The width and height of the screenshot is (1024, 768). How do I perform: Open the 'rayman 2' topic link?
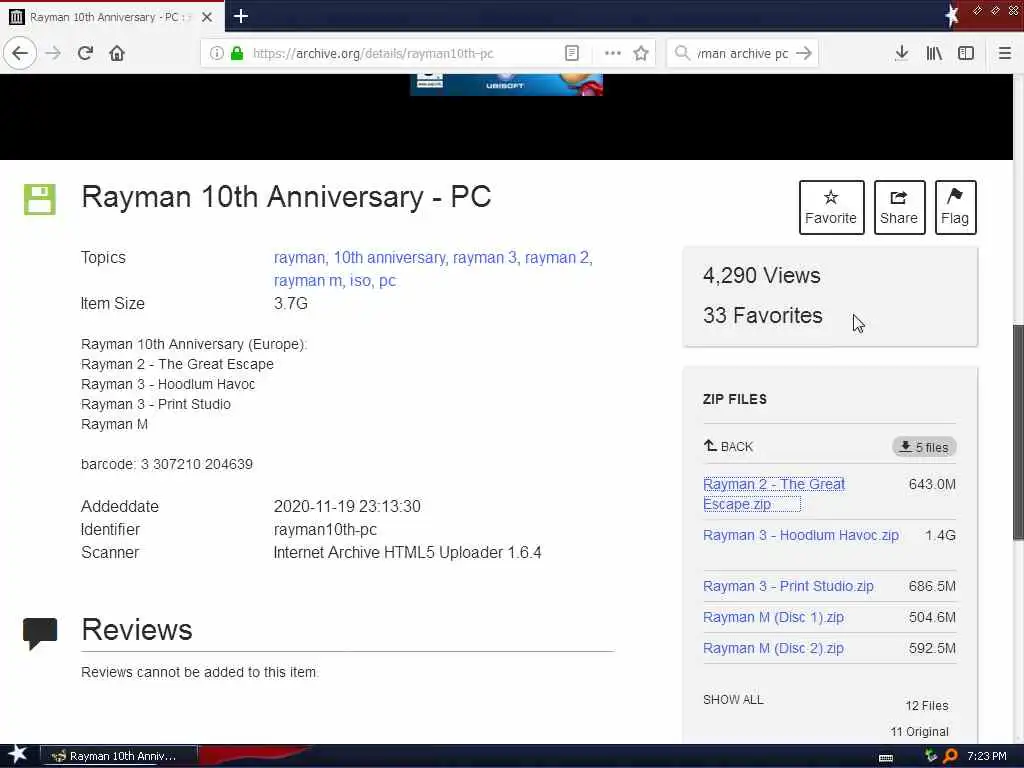(557, 257)
